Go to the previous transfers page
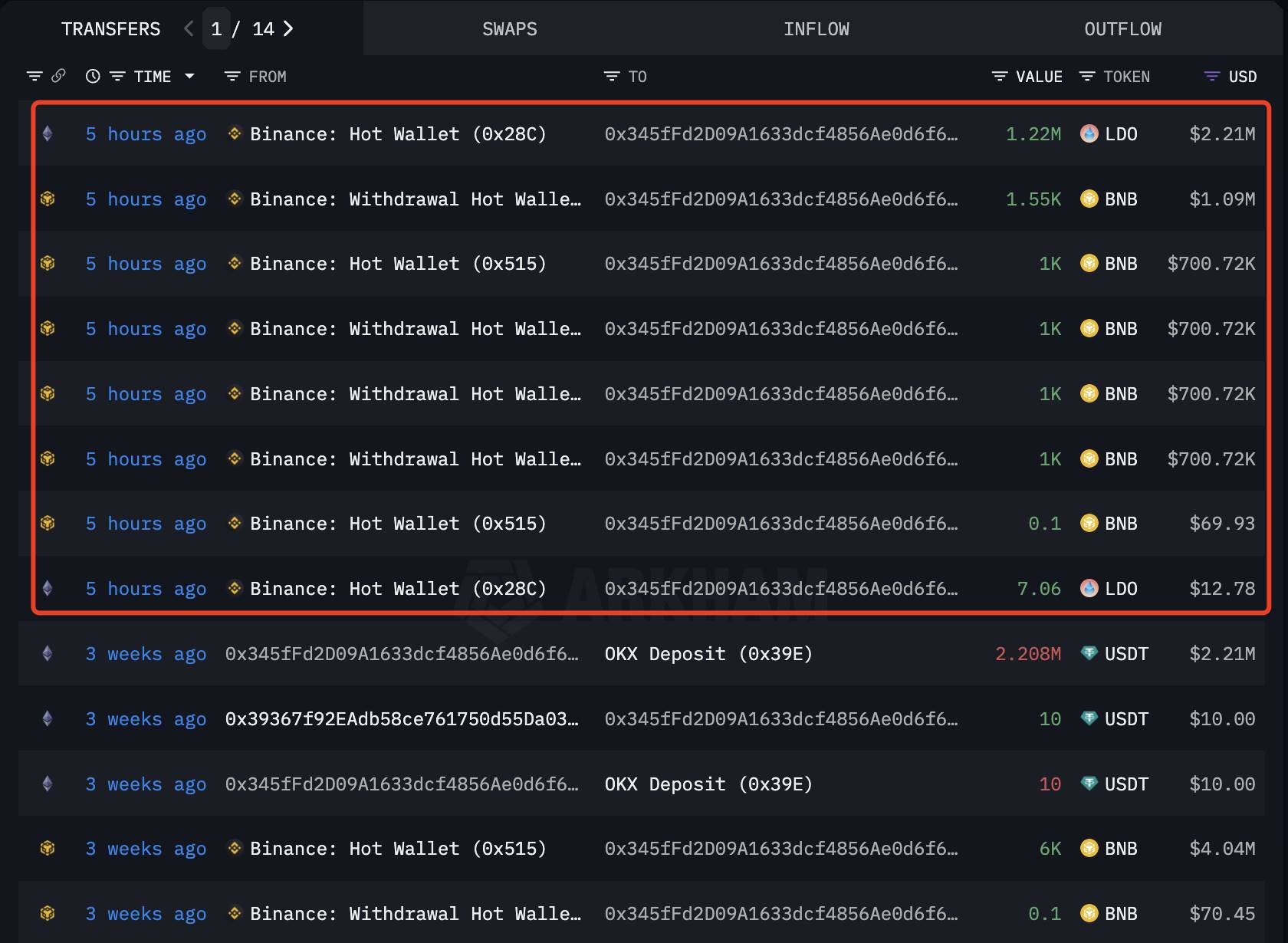This screenshot has height=943, width=1288. [x=189, y=29]
